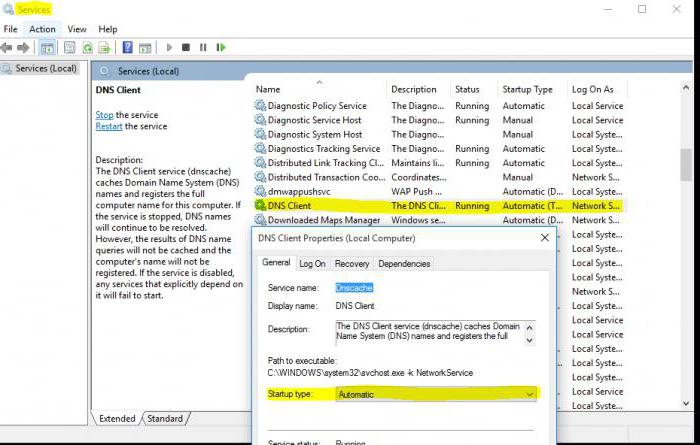The image size is (700, 445).
Task: Select the dmwappushsvc service name
Action: point(299,191)
